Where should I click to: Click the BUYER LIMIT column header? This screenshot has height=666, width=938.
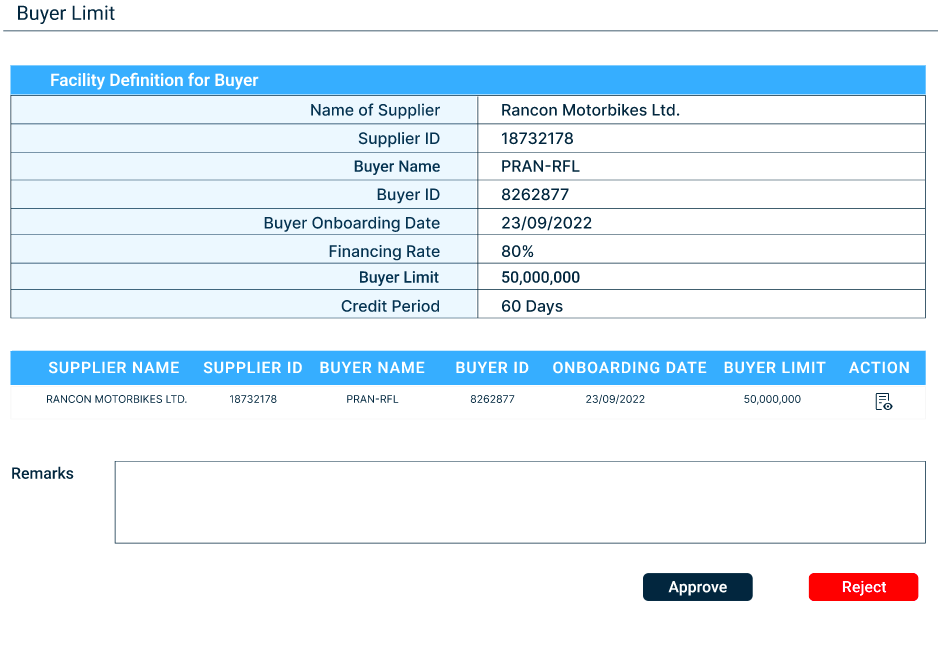tap(775, 368)
